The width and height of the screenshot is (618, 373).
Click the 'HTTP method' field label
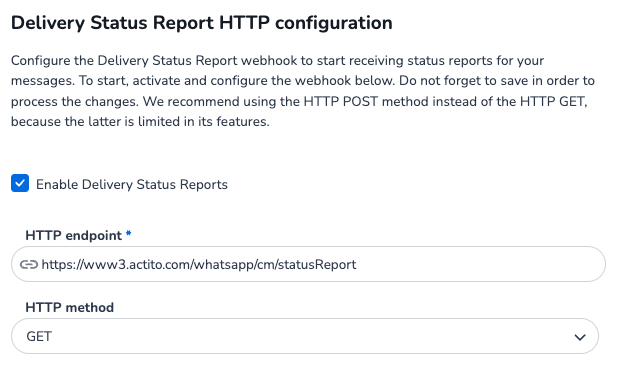69,307
